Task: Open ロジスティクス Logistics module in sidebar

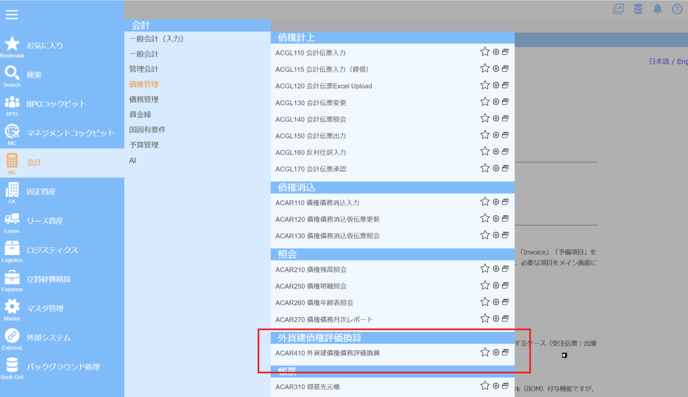Action: point(62,250)
